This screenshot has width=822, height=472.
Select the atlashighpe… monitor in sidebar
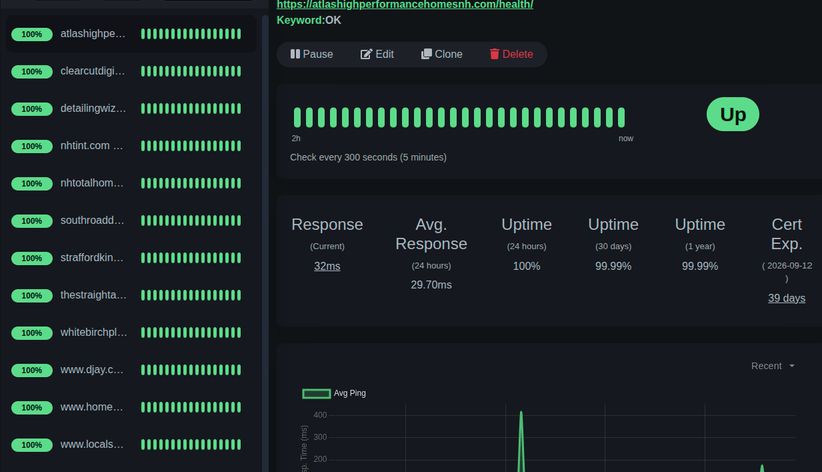(131, 34)
